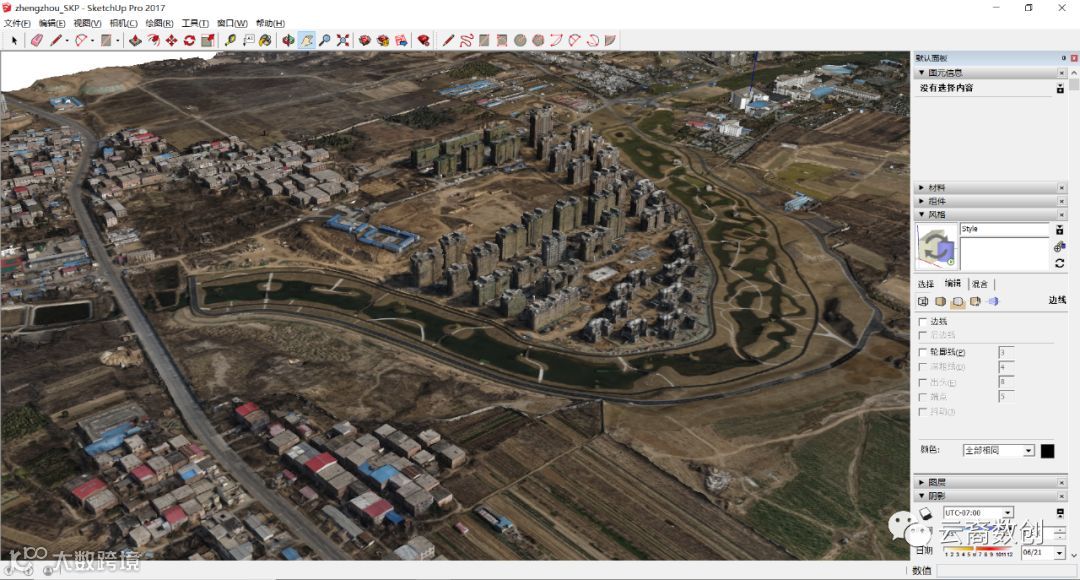Screen dimensions: 1080x580
Task: Click update style refresh button
Action: [x=1059, y=263]
